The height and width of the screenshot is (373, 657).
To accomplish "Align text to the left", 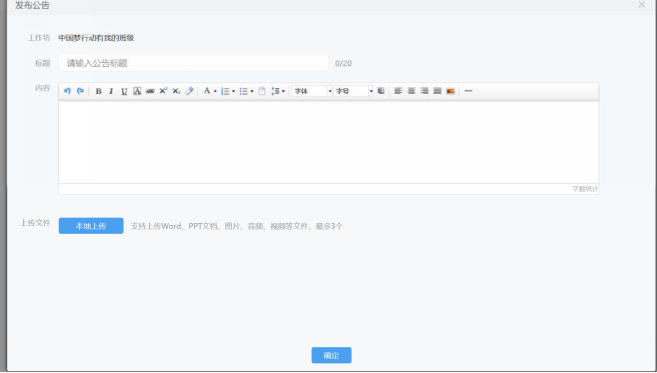I will pyautogui.click(x=398, y=91).
